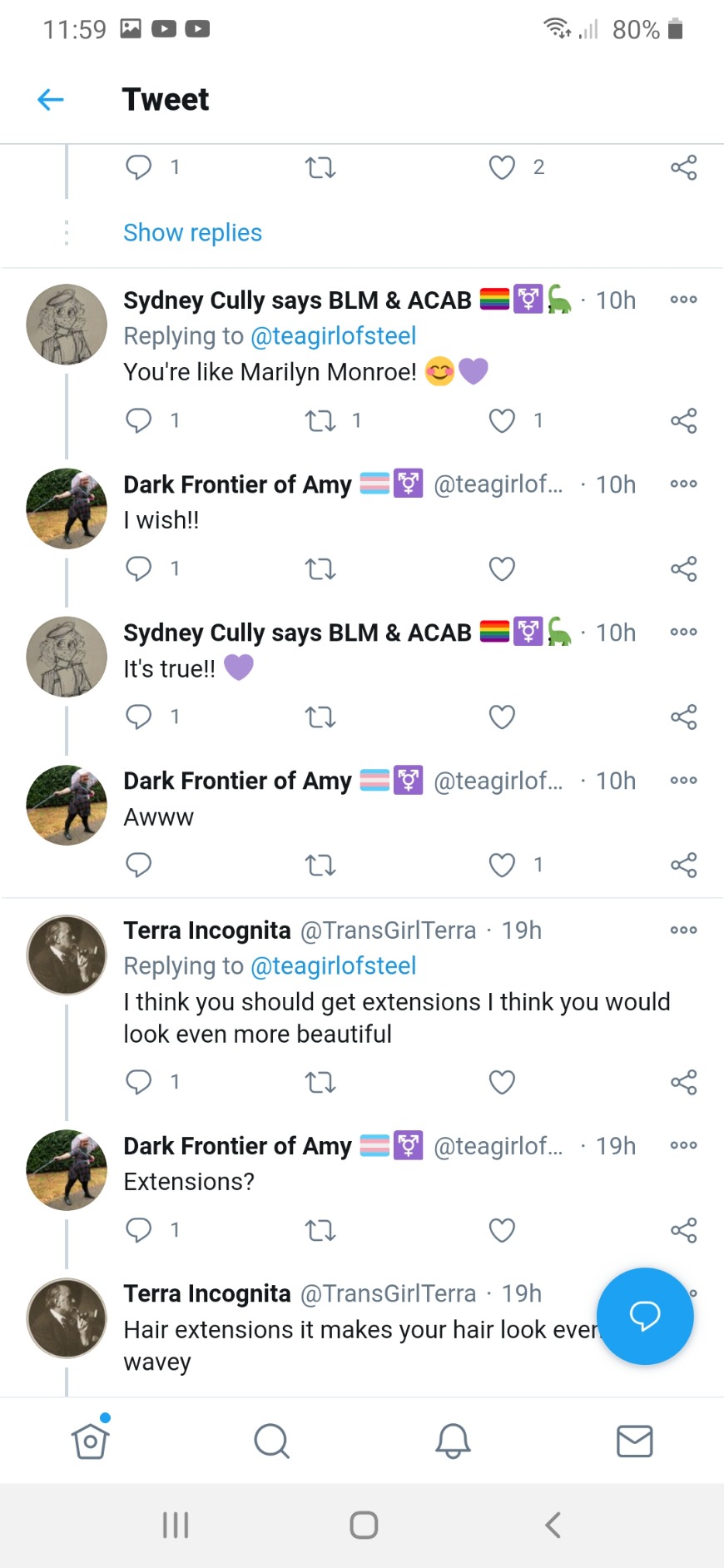Screen dimensions: 724x1568
Task: Open the floating compose reply button
Action: coord(645,1316)
